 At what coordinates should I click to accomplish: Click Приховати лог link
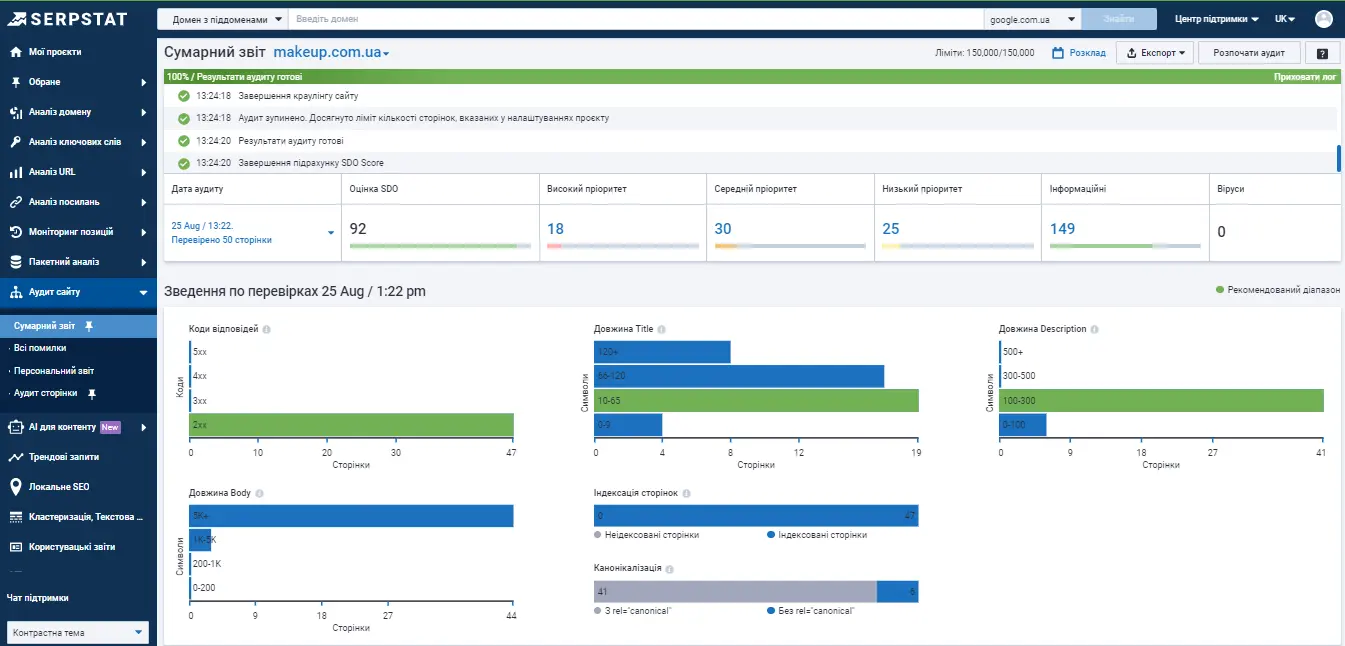click(x=1304, y=77)
